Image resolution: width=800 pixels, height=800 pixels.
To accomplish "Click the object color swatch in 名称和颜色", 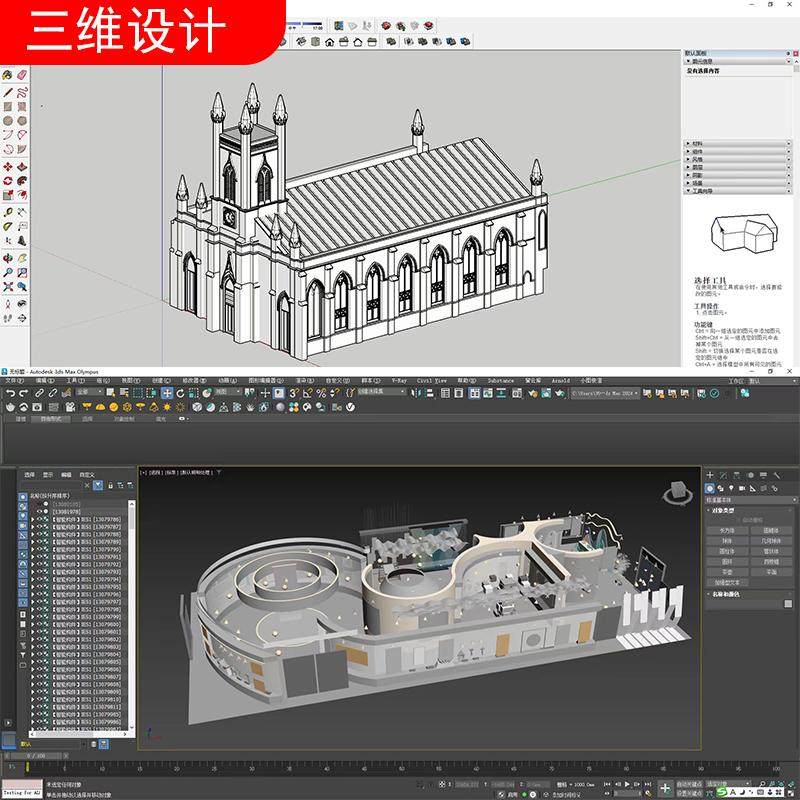I will (x=787, y=603).
